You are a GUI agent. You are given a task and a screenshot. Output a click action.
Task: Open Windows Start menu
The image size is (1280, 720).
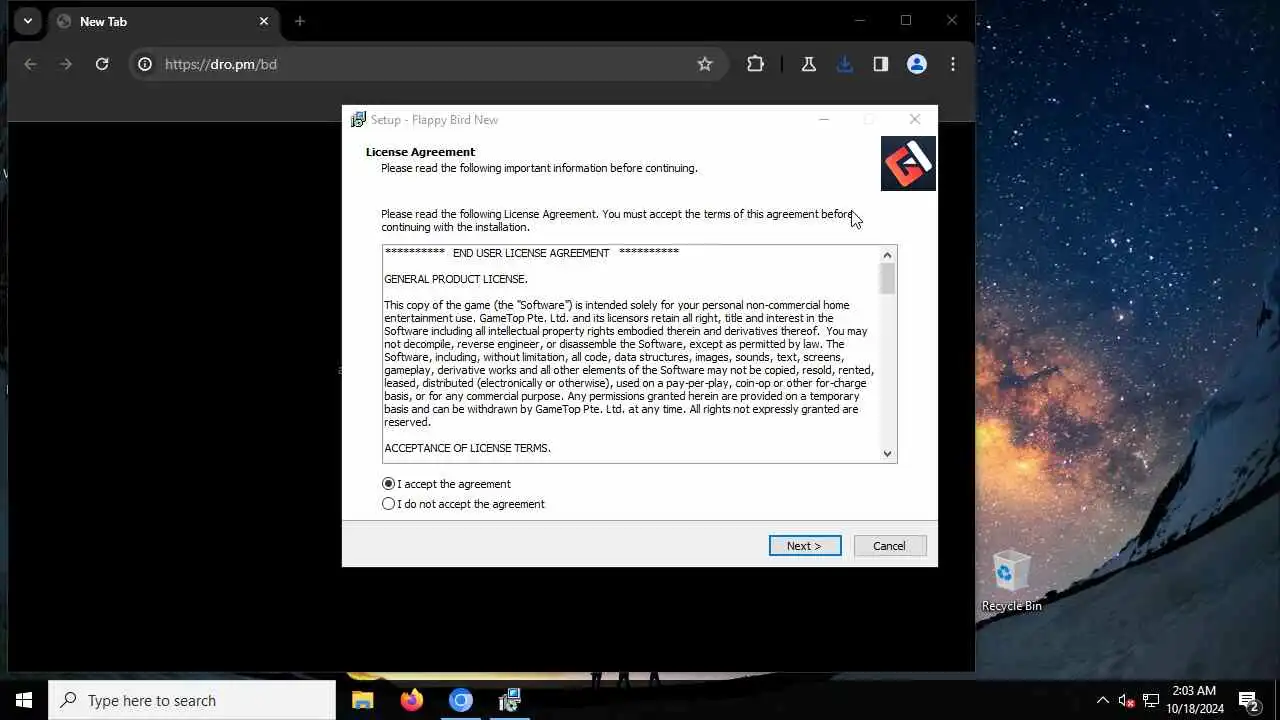click(24, 700)
